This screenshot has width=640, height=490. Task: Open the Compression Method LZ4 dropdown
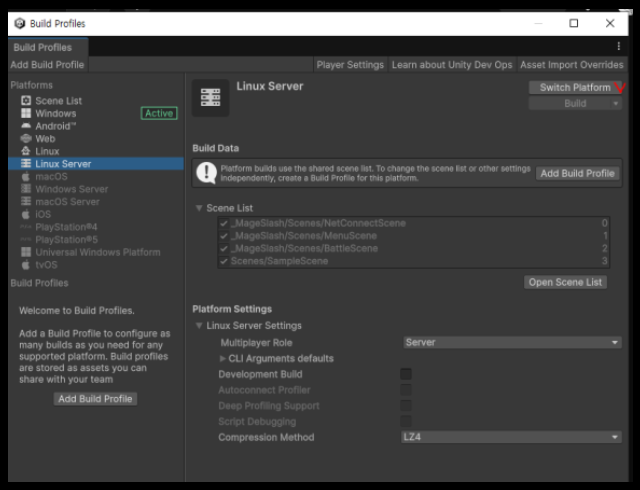[x=511, y=437]
